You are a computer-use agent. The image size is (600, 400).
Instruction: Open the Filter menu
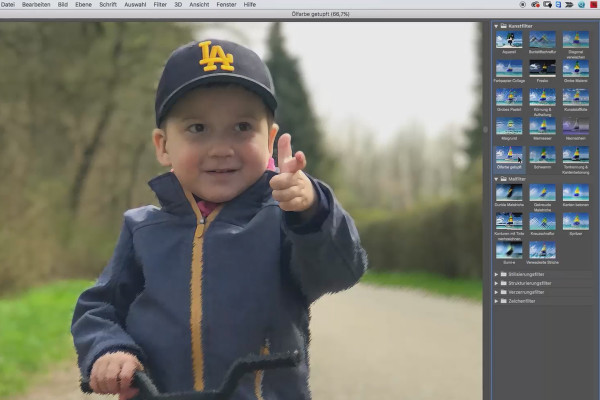click(x=160, y=5)
